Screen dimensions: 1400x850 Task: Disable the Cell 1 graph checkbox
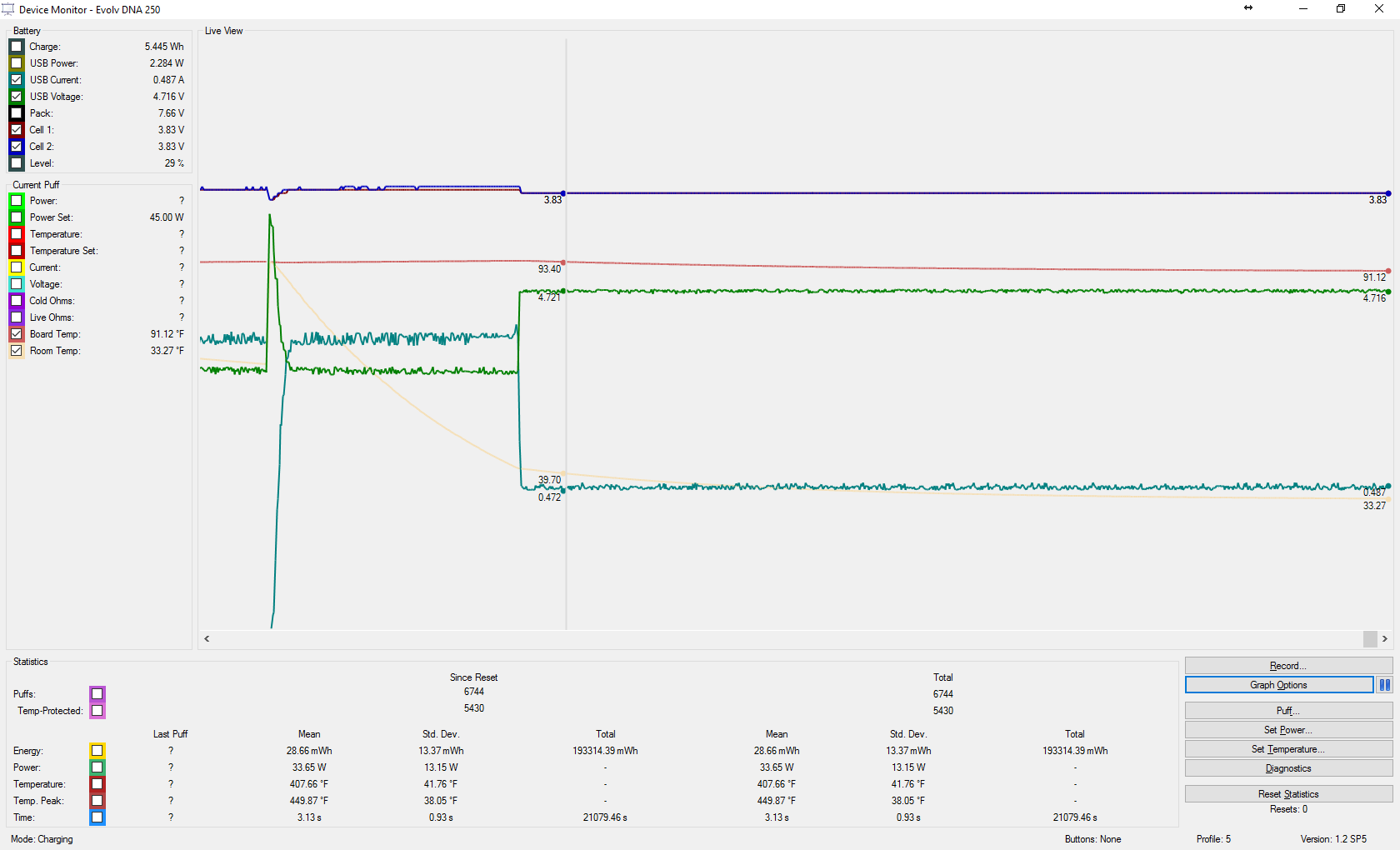click(x=17, y=130)
